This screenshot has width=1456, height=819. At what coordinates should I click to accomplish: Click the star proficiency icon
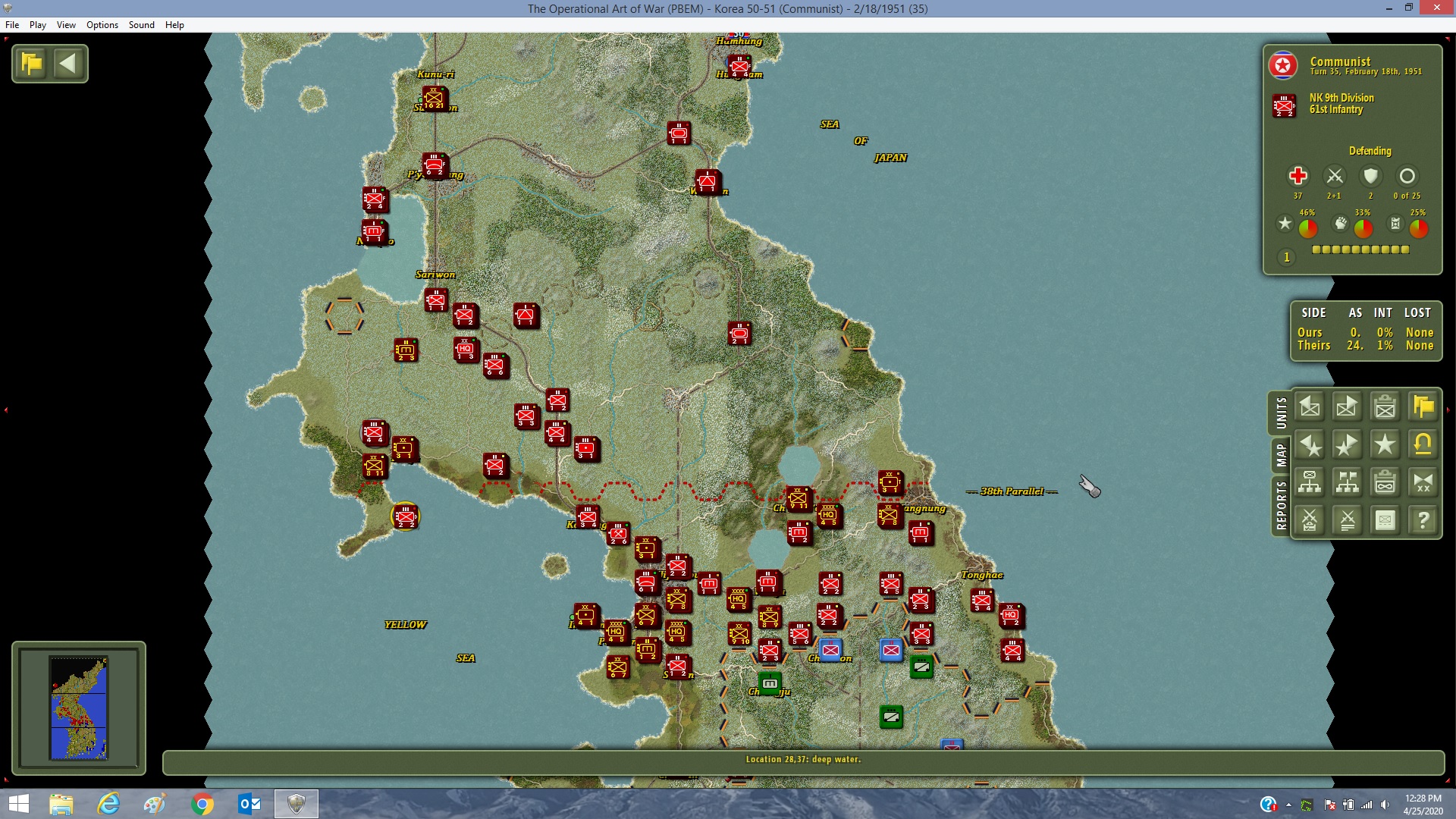(1285, 223)
